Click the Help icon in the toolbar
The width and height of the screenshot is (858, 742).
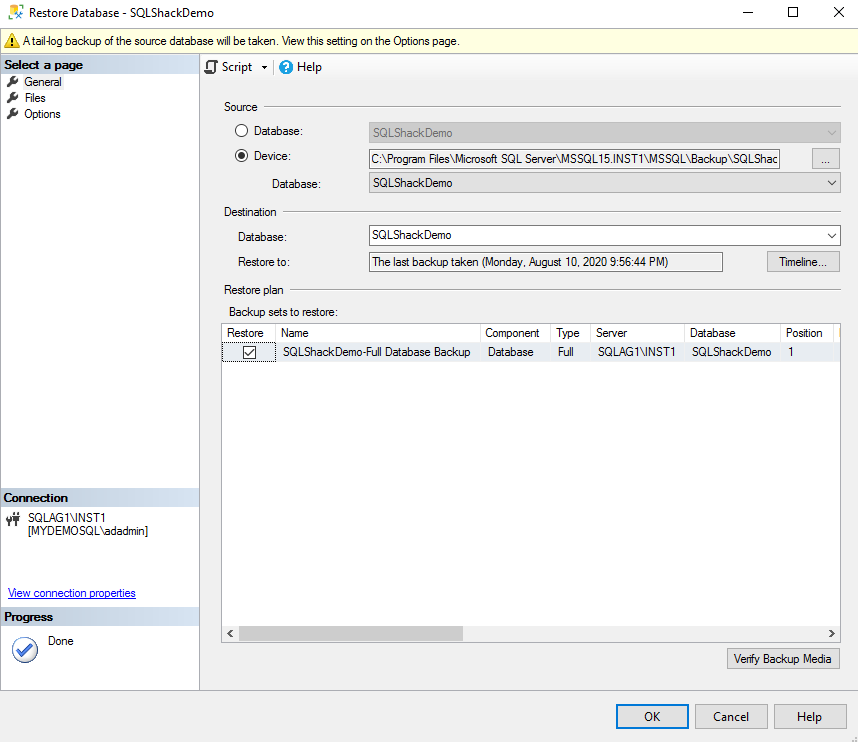tap(288, 67)
